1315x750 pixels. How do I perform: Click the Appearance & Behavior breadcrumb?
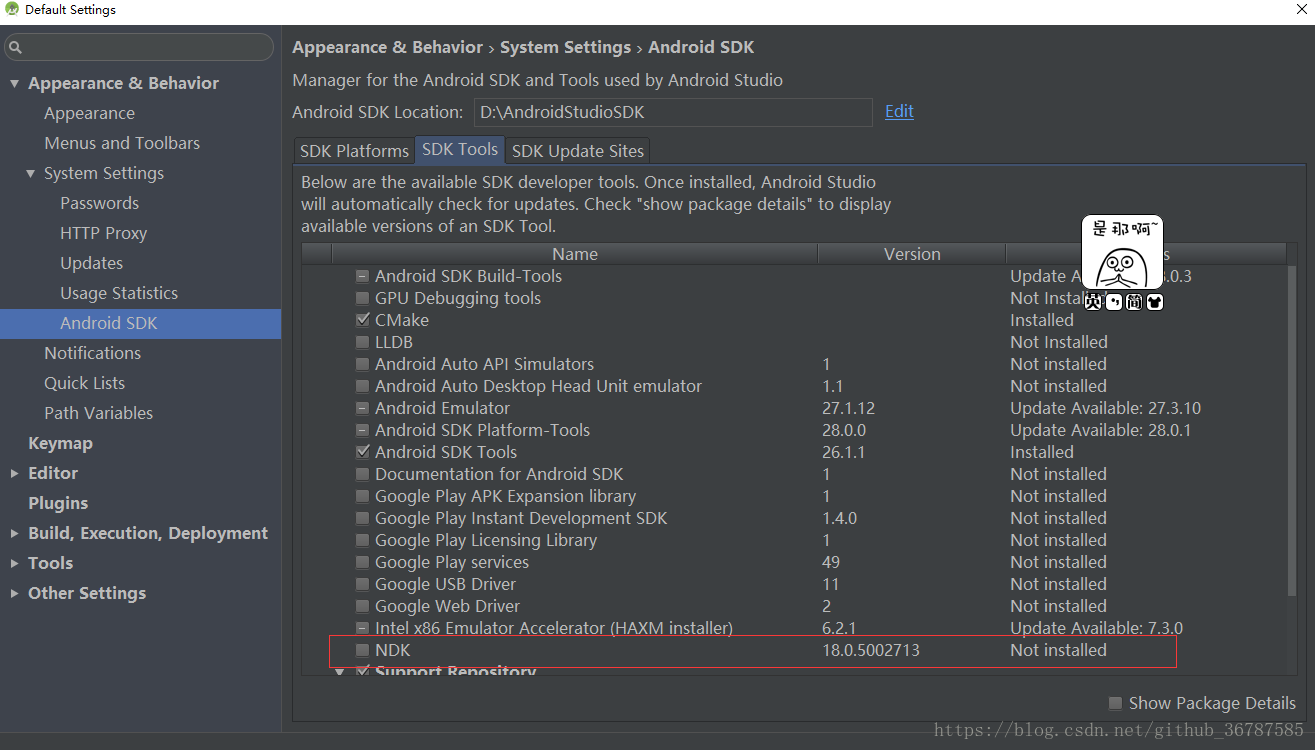pos(387,47)
